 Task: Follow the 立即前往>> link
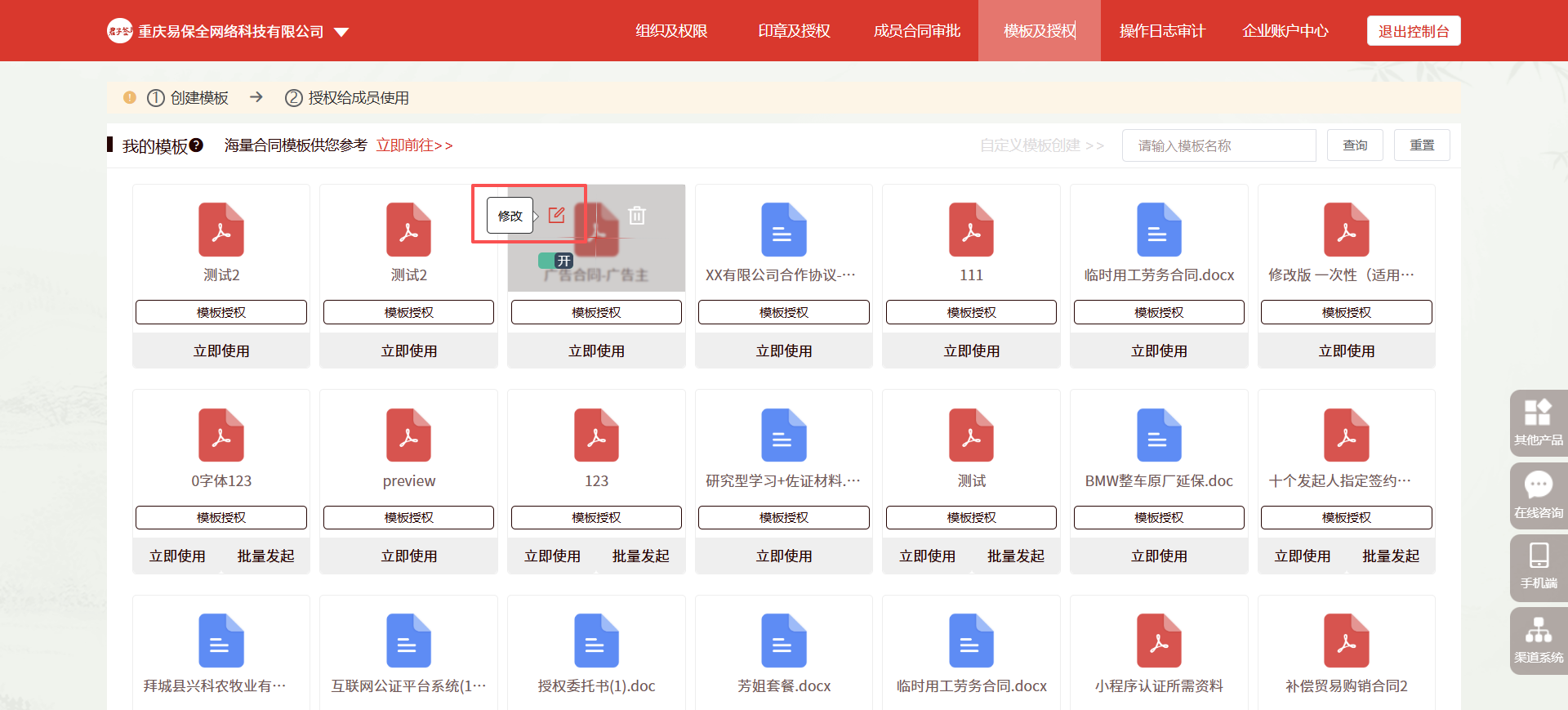coord(414,145)
